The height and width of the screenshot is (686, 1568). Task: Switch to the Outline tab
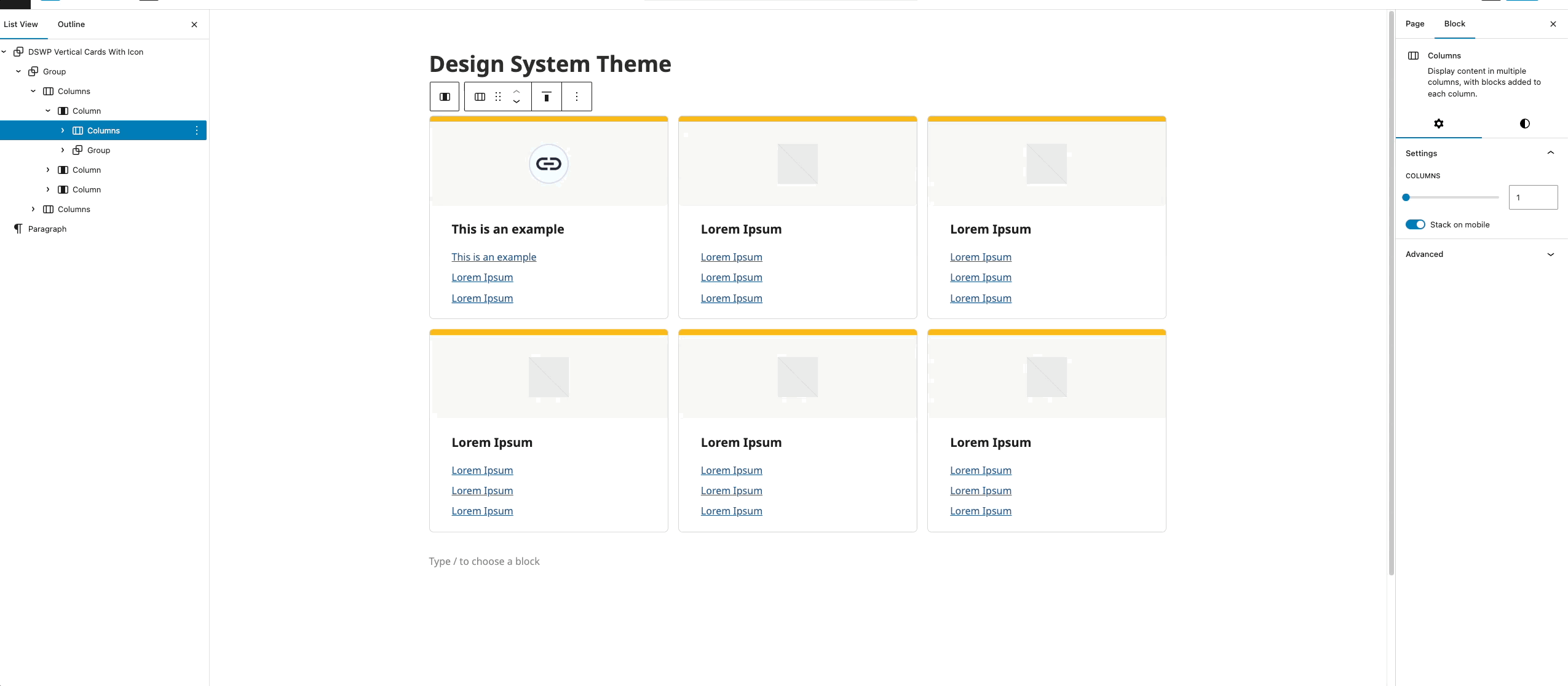(x=71, y=25)
